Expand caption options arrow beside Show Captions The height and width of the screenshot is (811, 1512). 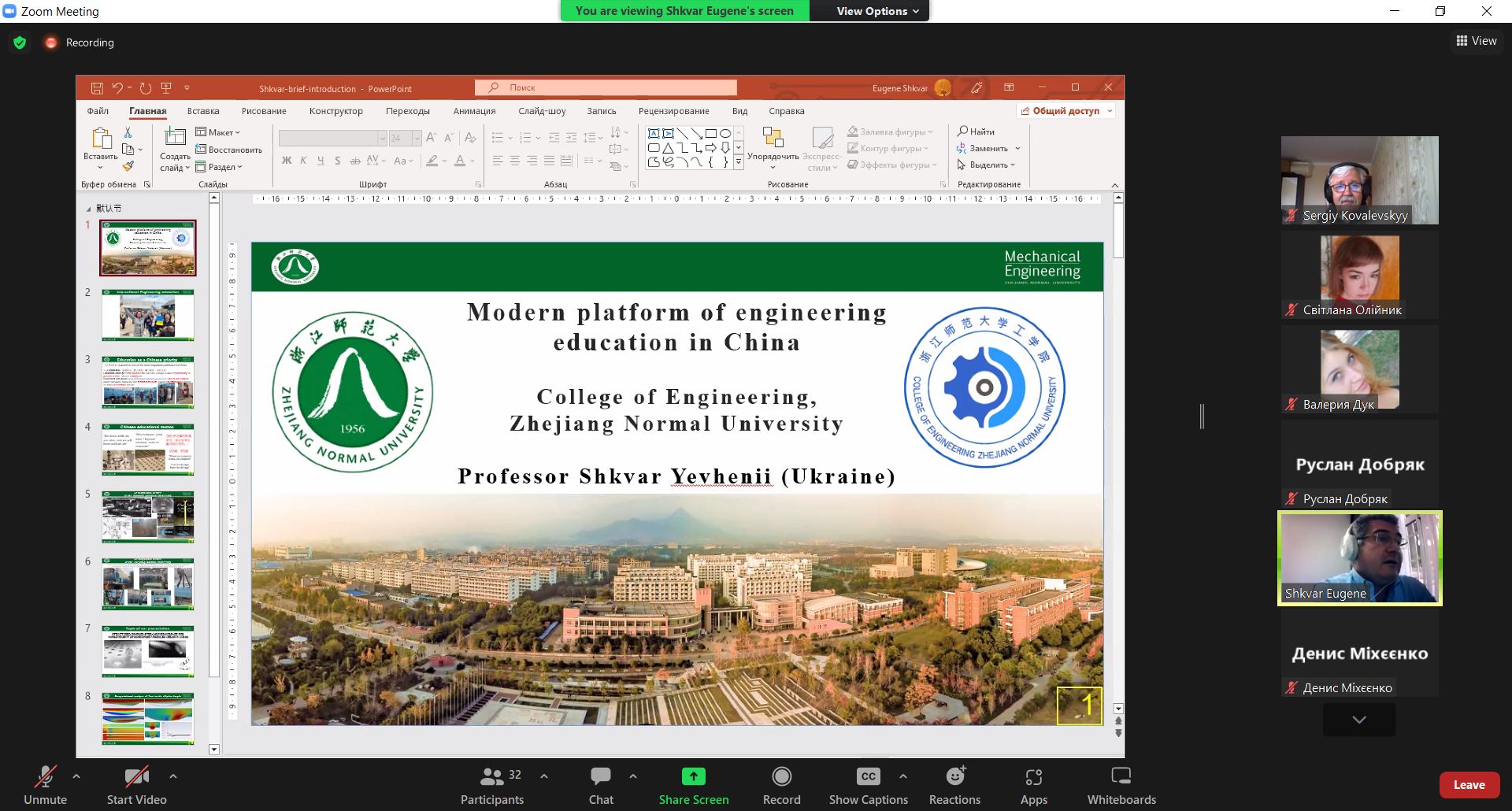coord(903,776)
